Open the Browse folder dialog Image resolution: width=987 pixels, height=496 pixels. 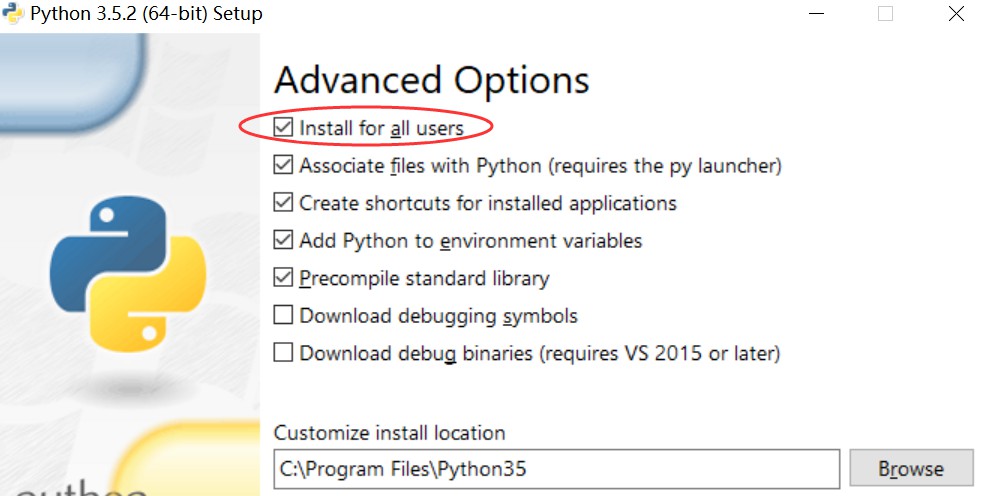911,468
